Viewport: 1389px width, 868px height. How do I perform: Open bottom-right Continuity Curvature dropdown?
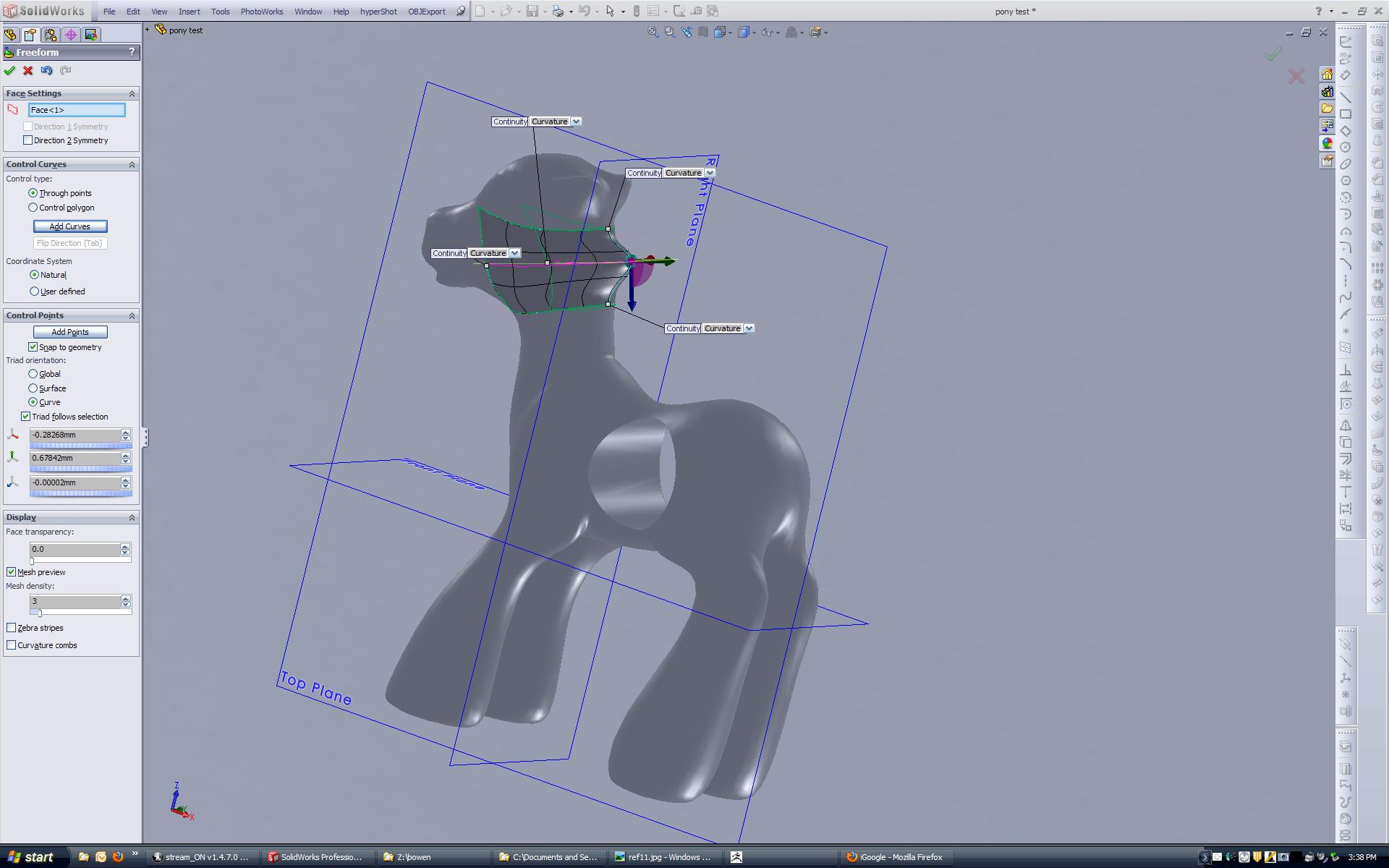click(x=749, y=328)
